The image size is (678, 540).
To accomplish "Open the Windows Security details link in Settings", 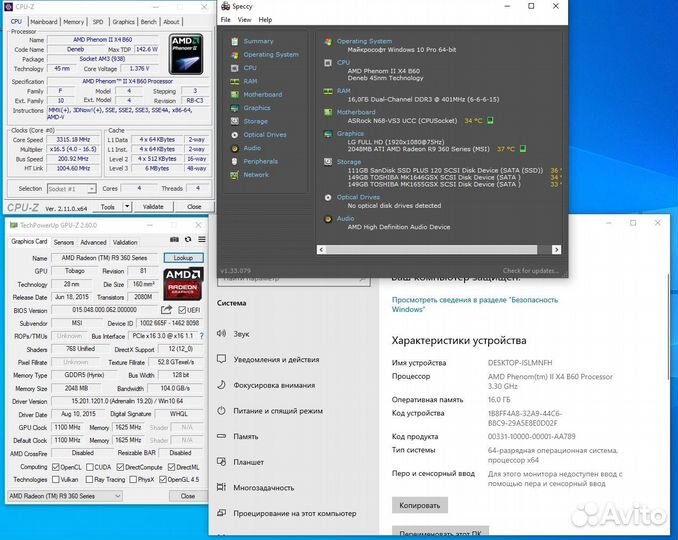I will click(x=474, y=304).
